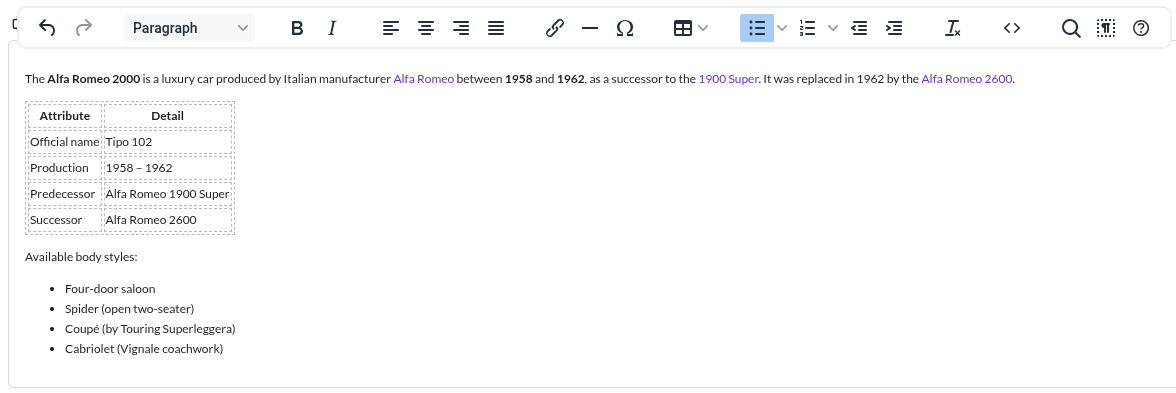Viewport: 1176px width, 393px height.
Task: Open the Paragraph block format dropdown
Action: click(x=190, y=28)
